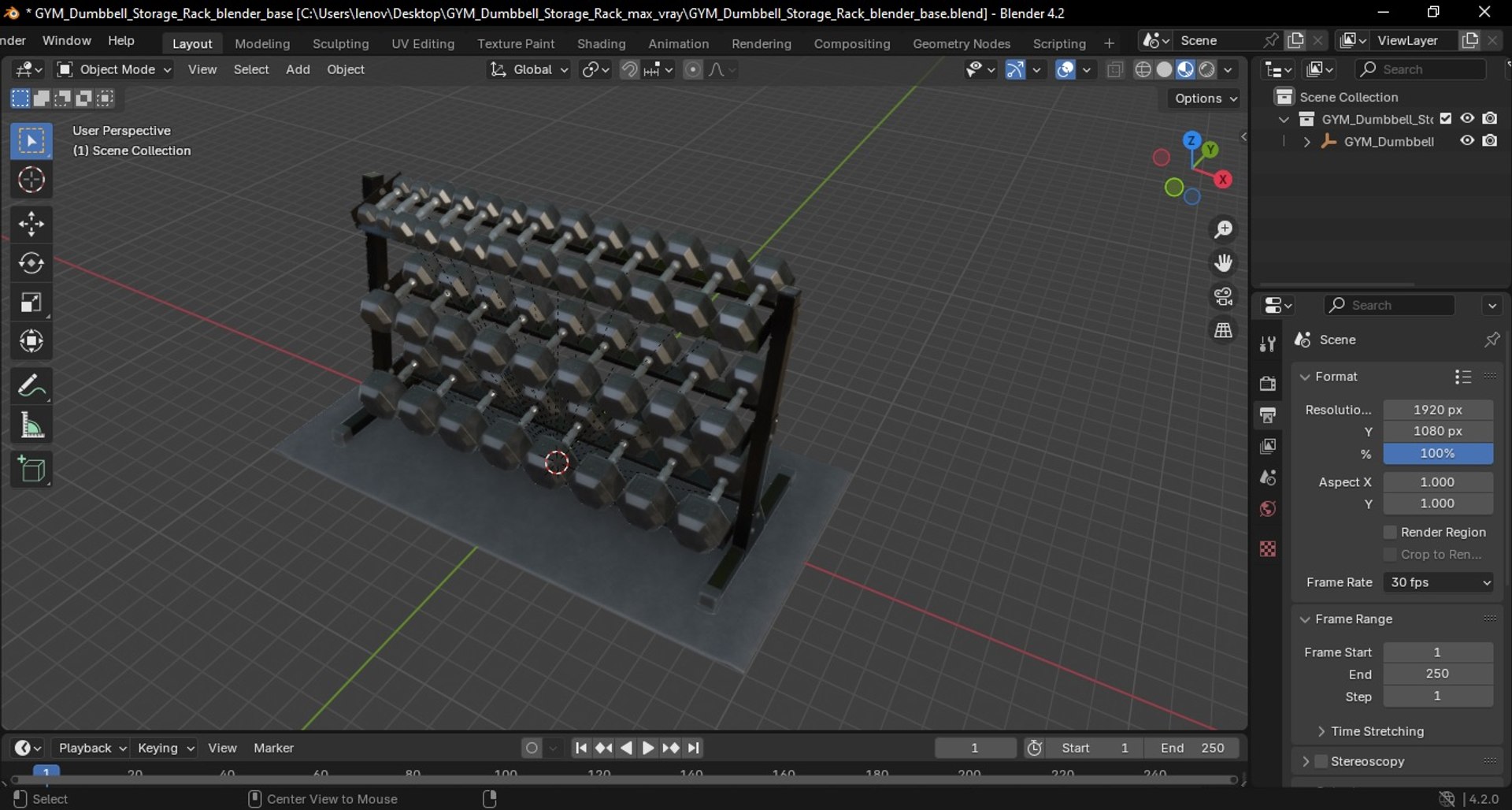Select the Rotate tool

(x=31, y=263)
